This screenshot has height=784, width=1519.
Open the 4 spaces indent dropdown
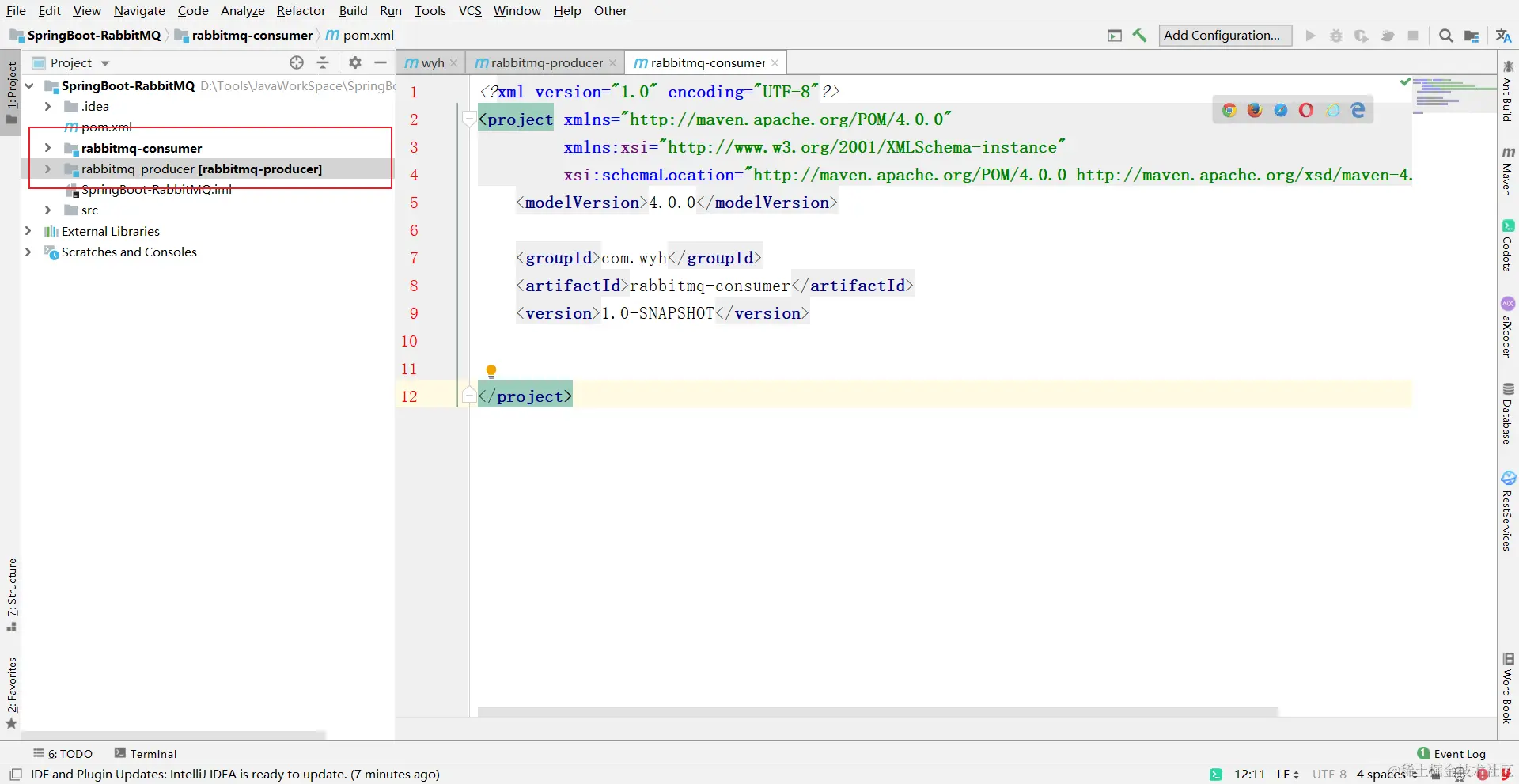[x=1387, y=775]
